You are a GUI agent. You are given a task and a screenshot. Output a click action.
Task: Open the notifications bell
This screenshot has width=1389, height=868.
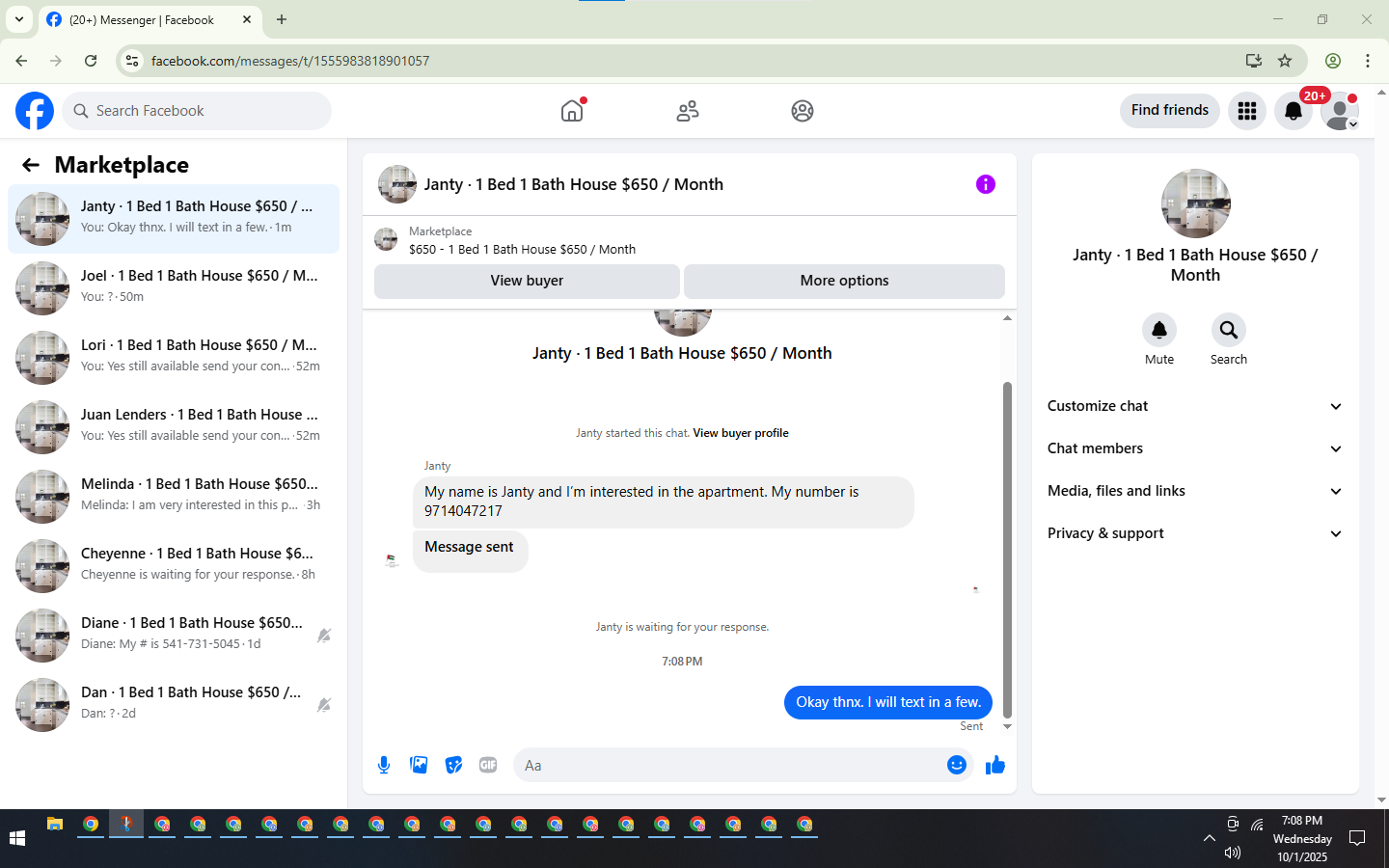point(1294,111)
